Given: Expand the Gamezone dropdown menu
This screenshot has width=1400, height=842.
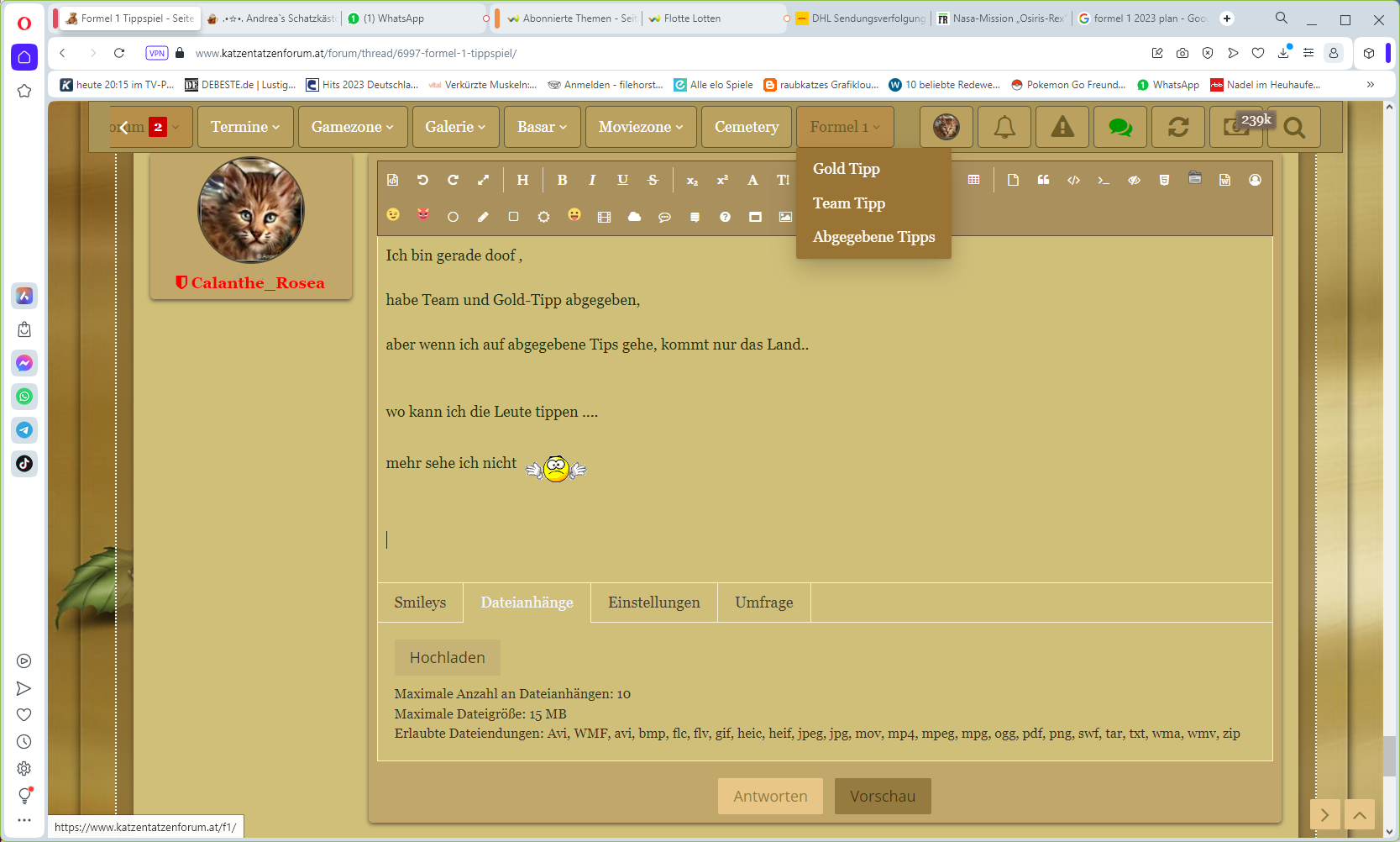Looking at the screenshot, I should pos(352,127).
